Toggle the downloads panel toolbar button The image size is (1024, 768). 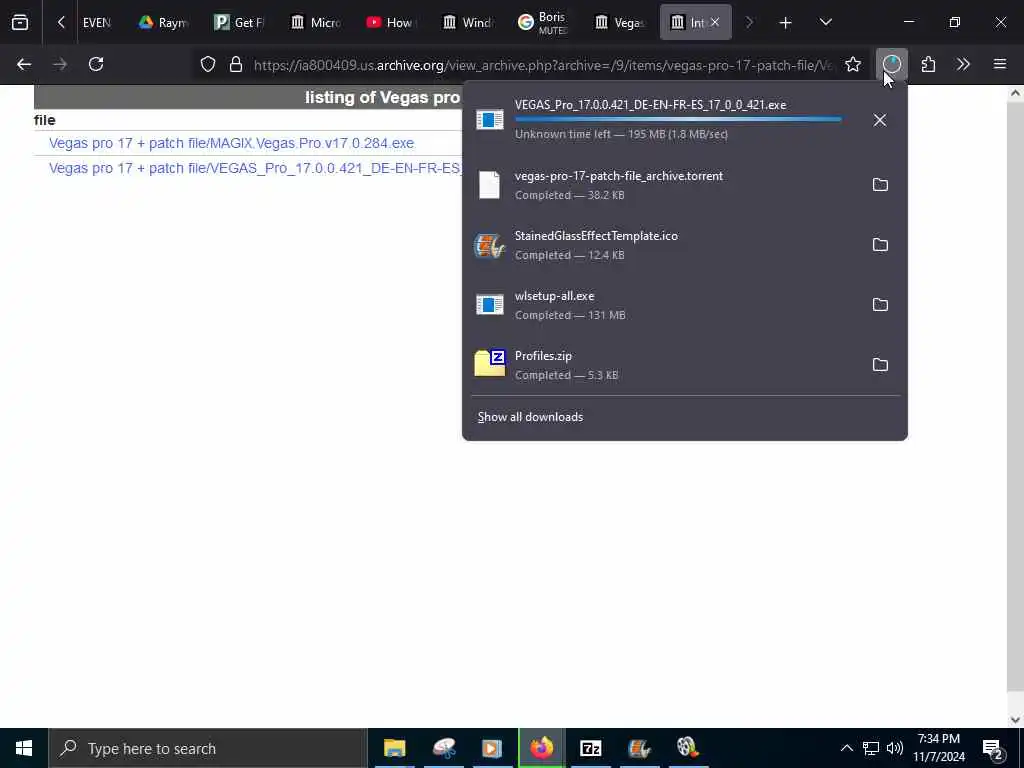click(x=891, y=64)
